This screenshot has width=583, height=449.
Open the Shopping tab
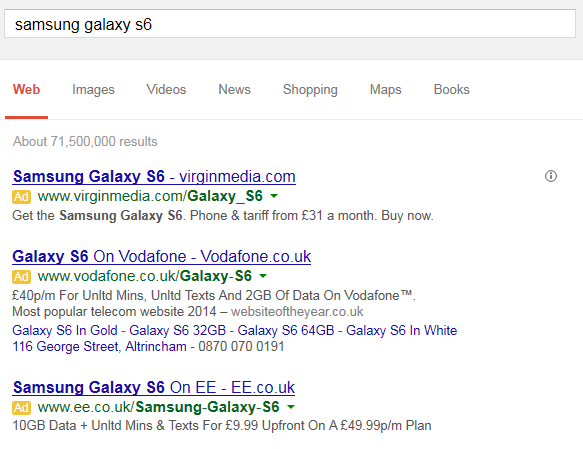310,90
